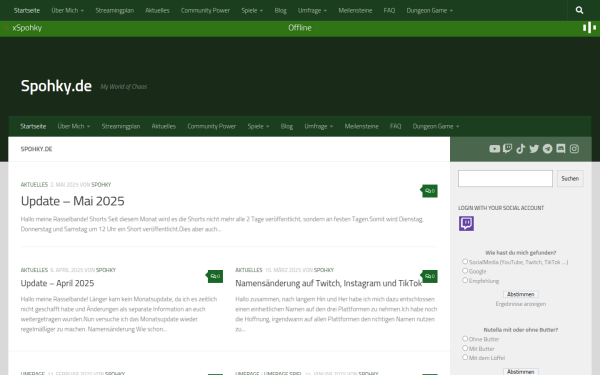Open Streamingplan in the lower navigation
The width and height of the screenshot is (600, 375).
(x=121, y=126)
